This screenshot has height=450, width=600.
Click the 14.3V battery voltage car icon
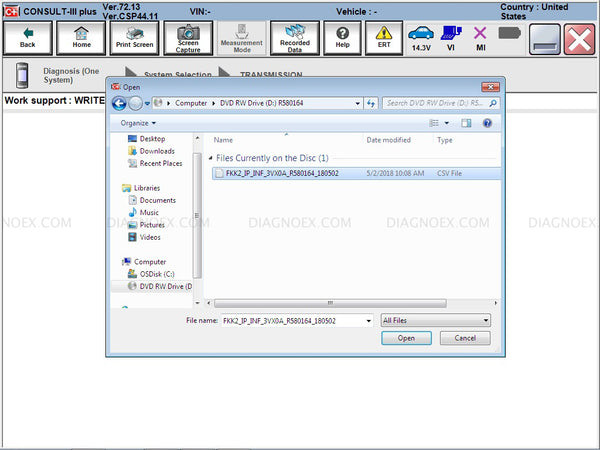click(421, 38)
